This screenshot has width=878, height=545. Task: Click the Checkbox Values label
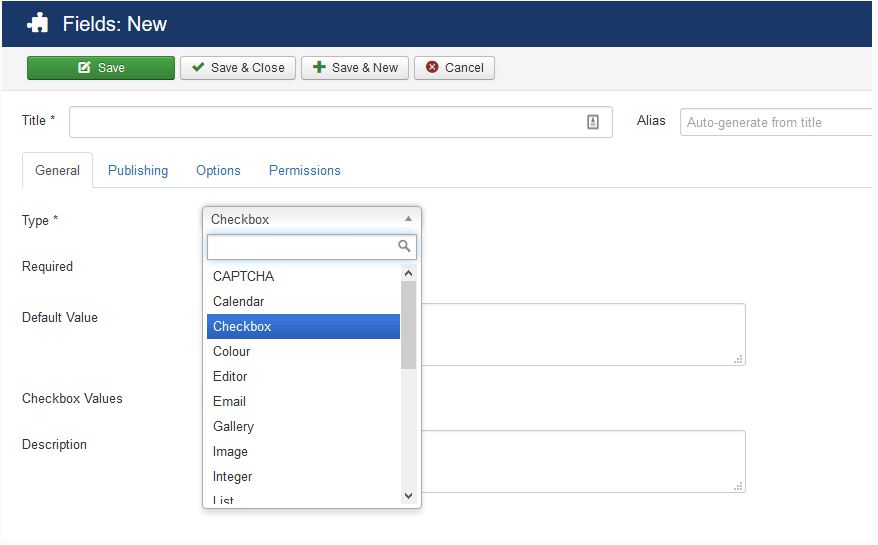click(72, 398)
